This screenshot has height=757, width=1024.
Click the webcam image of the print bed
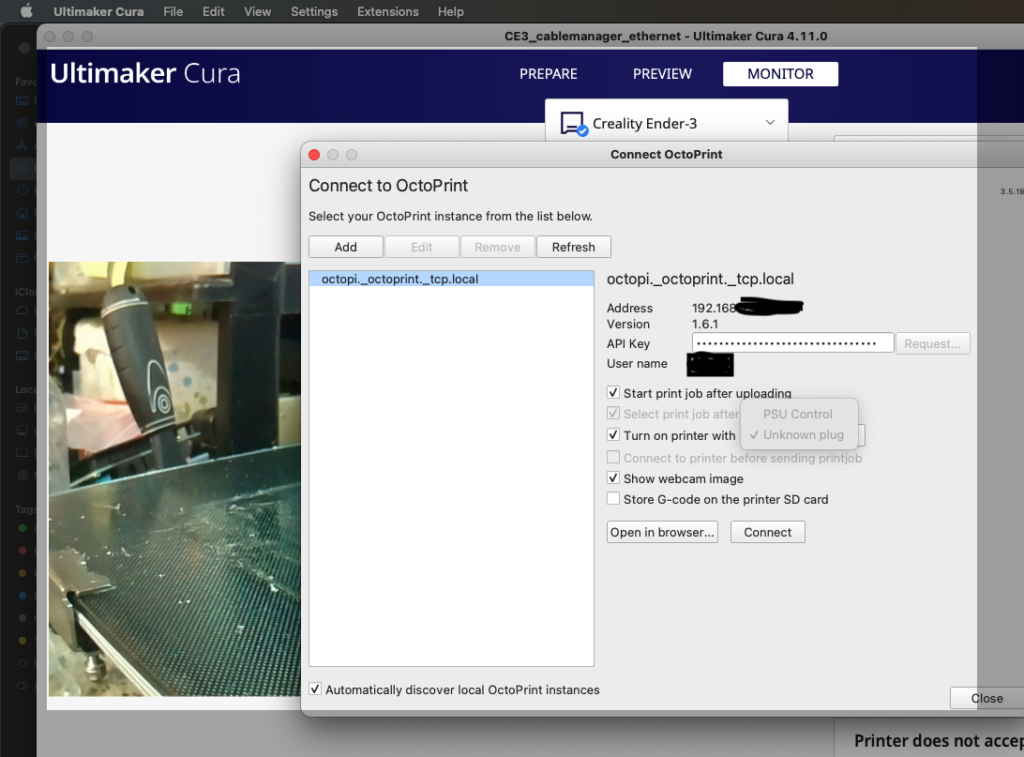pos(175,479)
